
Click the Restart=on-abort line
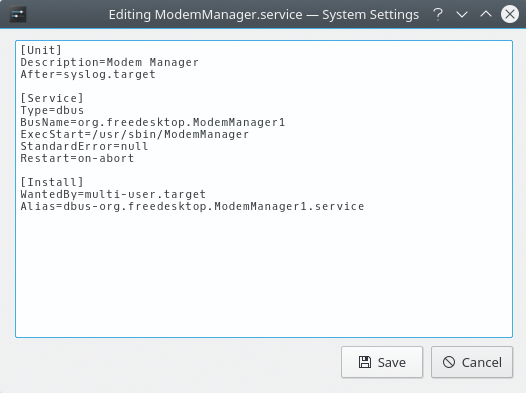tap(77, 158)
